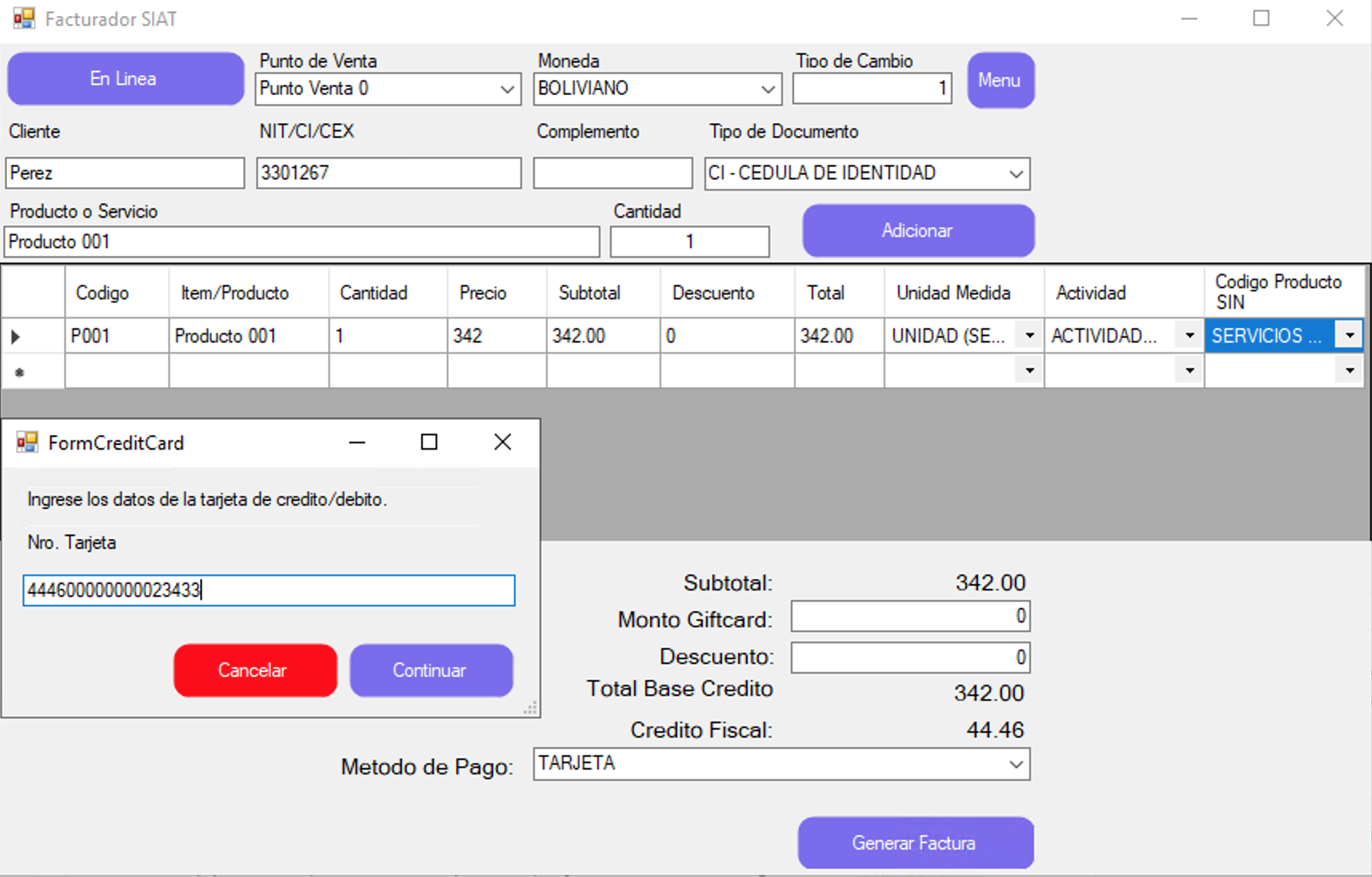1372x877 pixels.
Task: Open Actividad dropdown arrow in first row
Action: pyautogui.click(x=1189, y=336)
